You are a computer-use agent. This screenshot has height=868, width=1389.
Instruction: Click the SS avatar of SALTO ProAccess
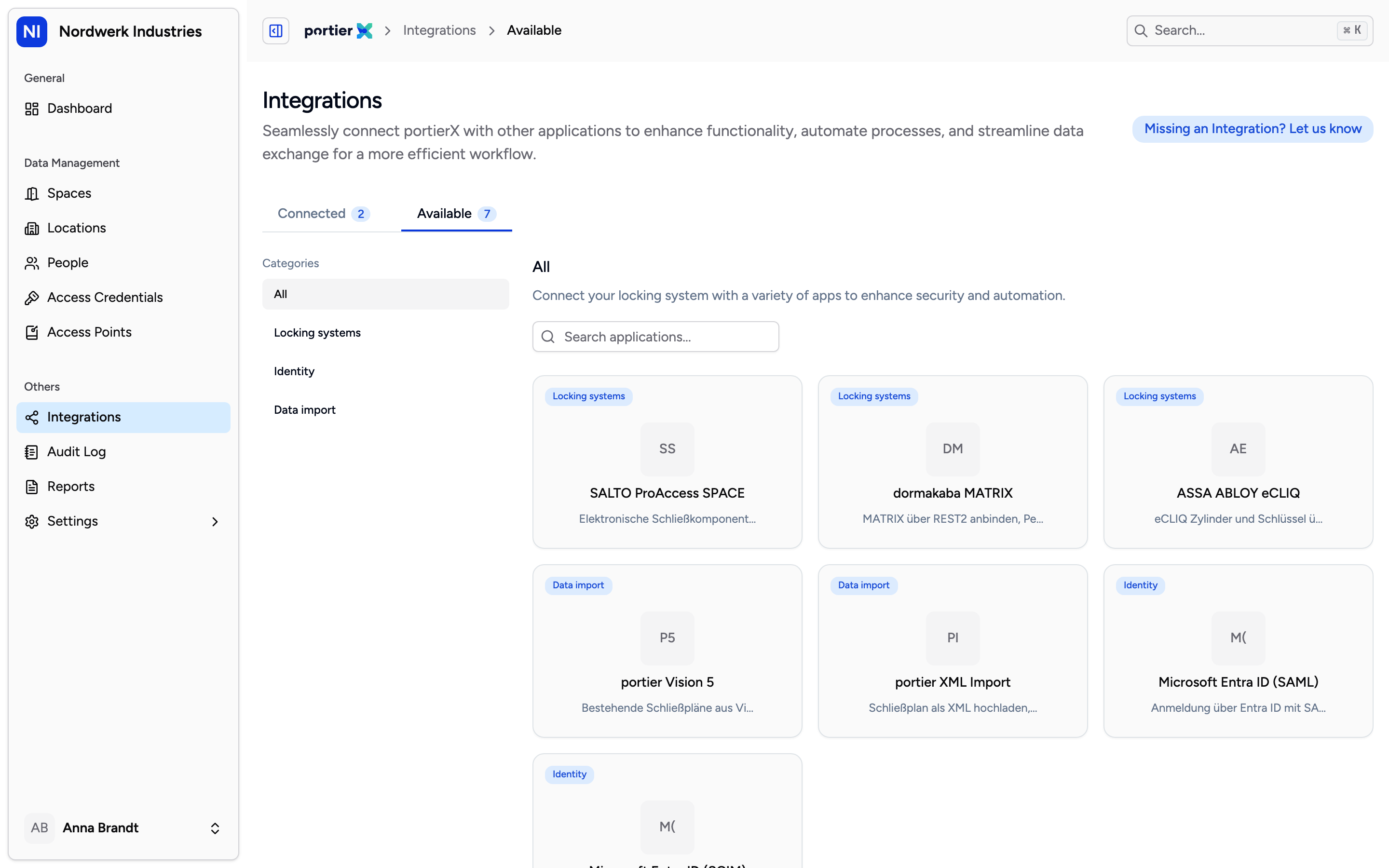coord(667,449)
